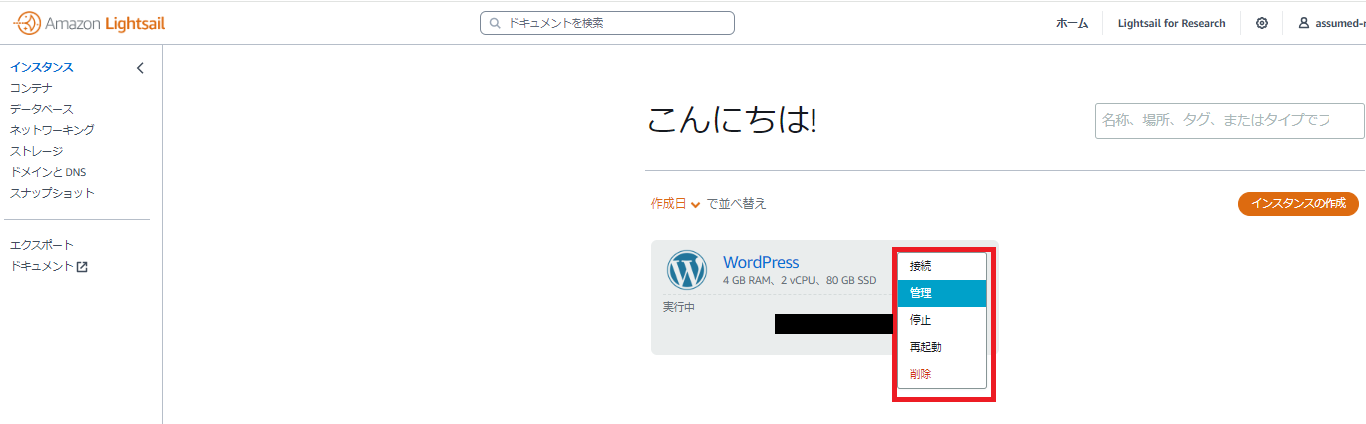Click the user account icon
Viewport: 1366px width, 424px height.
[x=1304, y=23]
